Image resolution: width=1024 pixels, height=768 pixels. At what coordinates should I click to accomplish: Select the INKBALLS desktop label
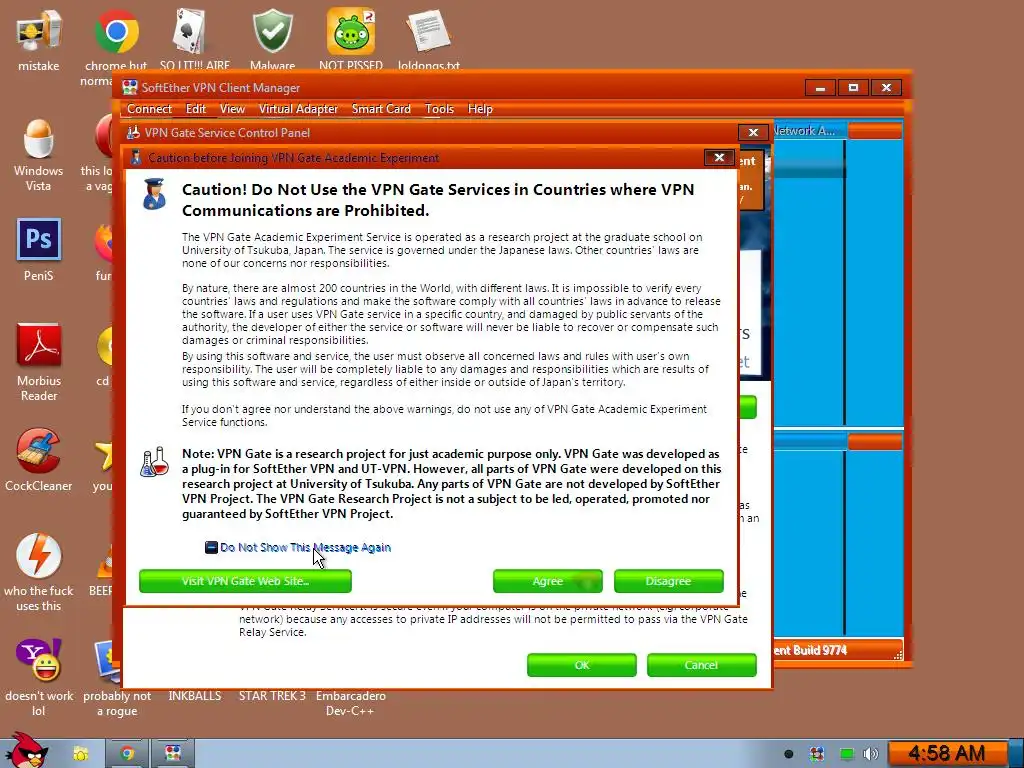tap(195, 696)
